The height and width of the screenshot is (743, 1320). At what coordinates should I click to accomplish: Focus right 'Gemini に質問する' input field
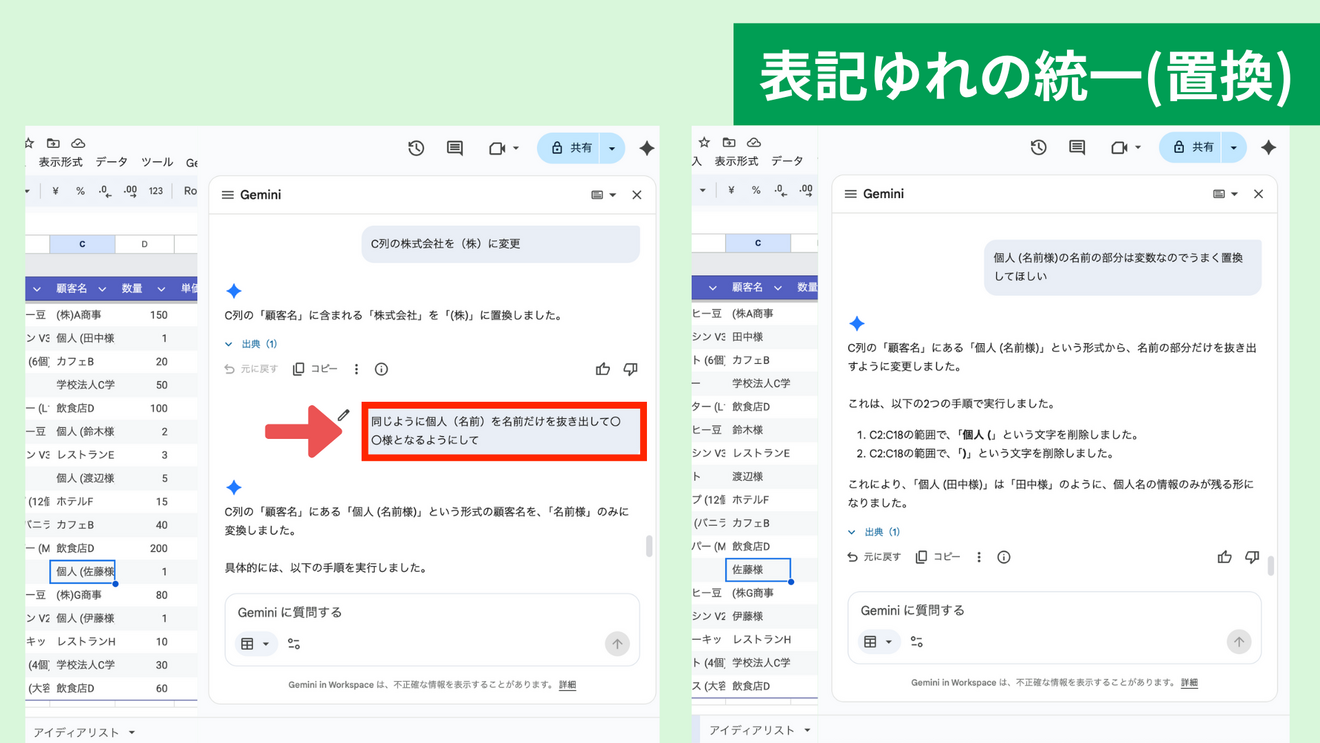pyautogui.click(x=1054, y=610)
